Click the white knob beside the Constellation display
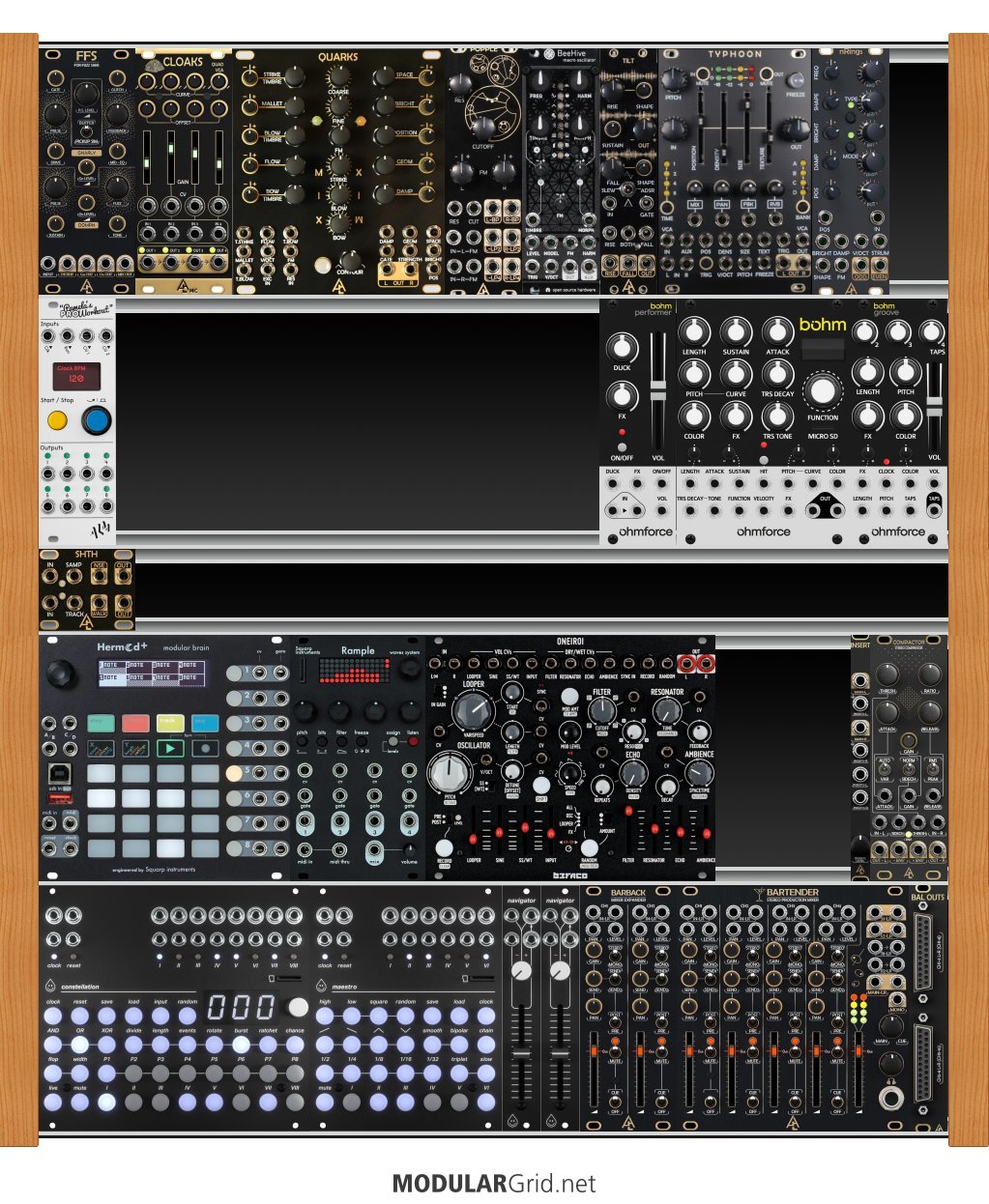 (299, 1007)
